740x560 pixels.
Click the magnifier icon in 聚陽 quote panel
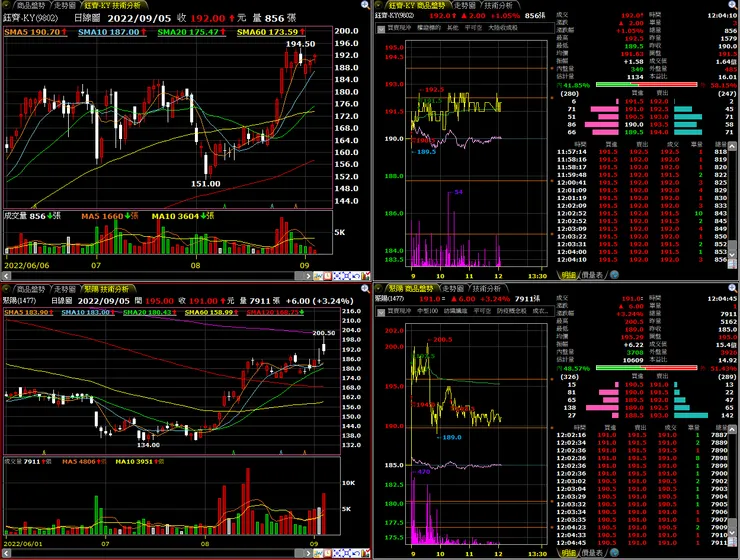(x=732, y=288)
